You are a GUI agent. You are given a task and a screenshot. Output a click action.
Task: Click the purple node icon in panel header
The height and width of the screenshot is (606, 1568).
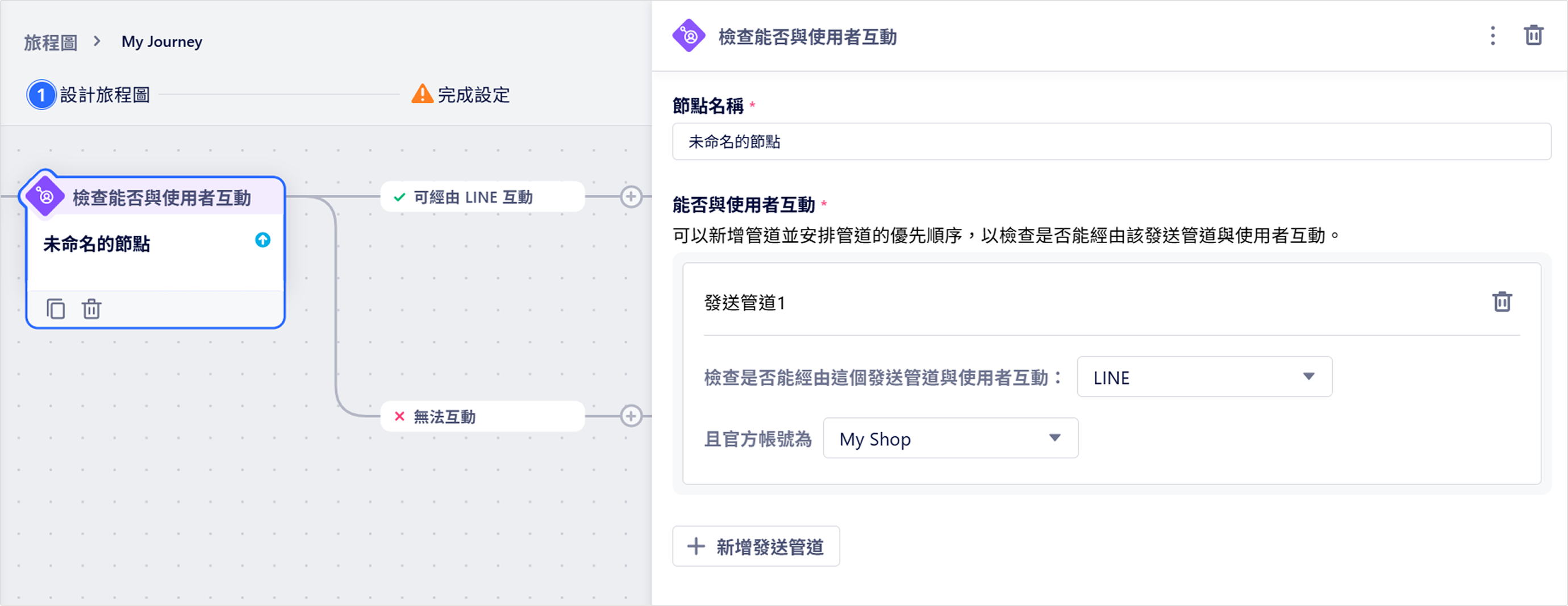point(689,36)
